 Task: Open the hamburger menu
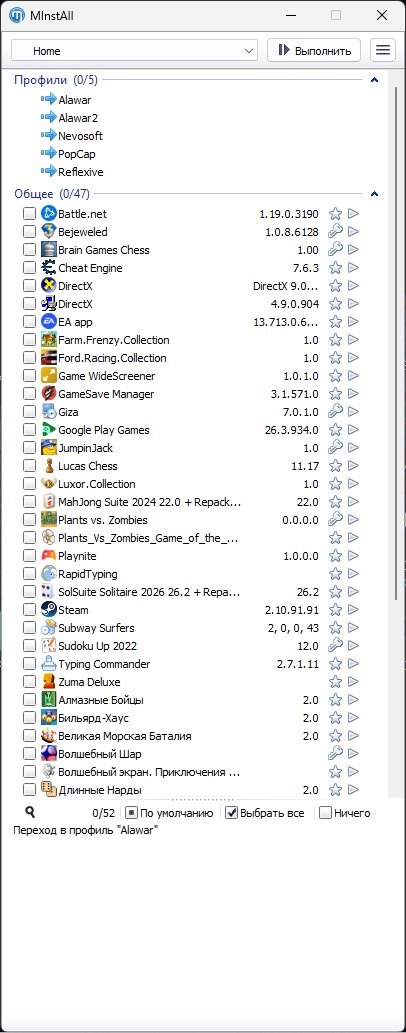pyautogui.click(x=382, y=50)
